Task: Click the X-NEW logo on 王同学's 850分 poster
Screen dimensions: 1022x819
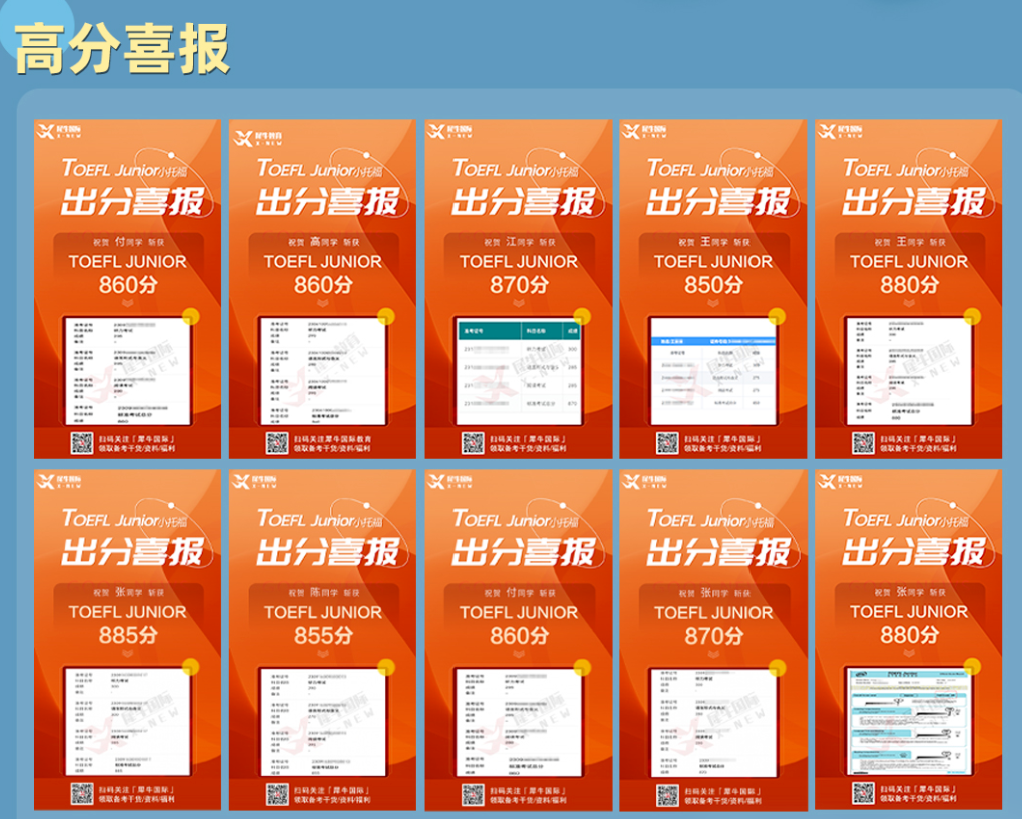Action: pyautogui.click(x=644, y=132)
